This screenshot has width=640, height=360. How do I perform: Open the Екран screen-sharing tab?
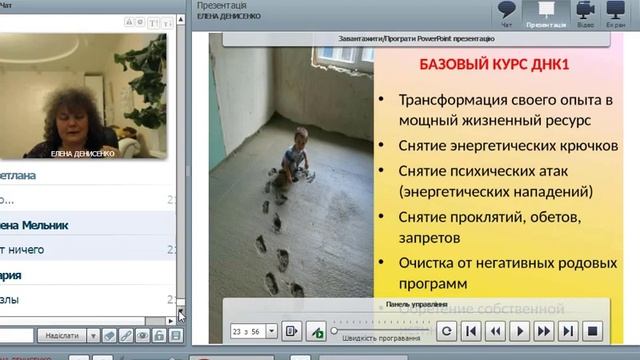point(616,14)
